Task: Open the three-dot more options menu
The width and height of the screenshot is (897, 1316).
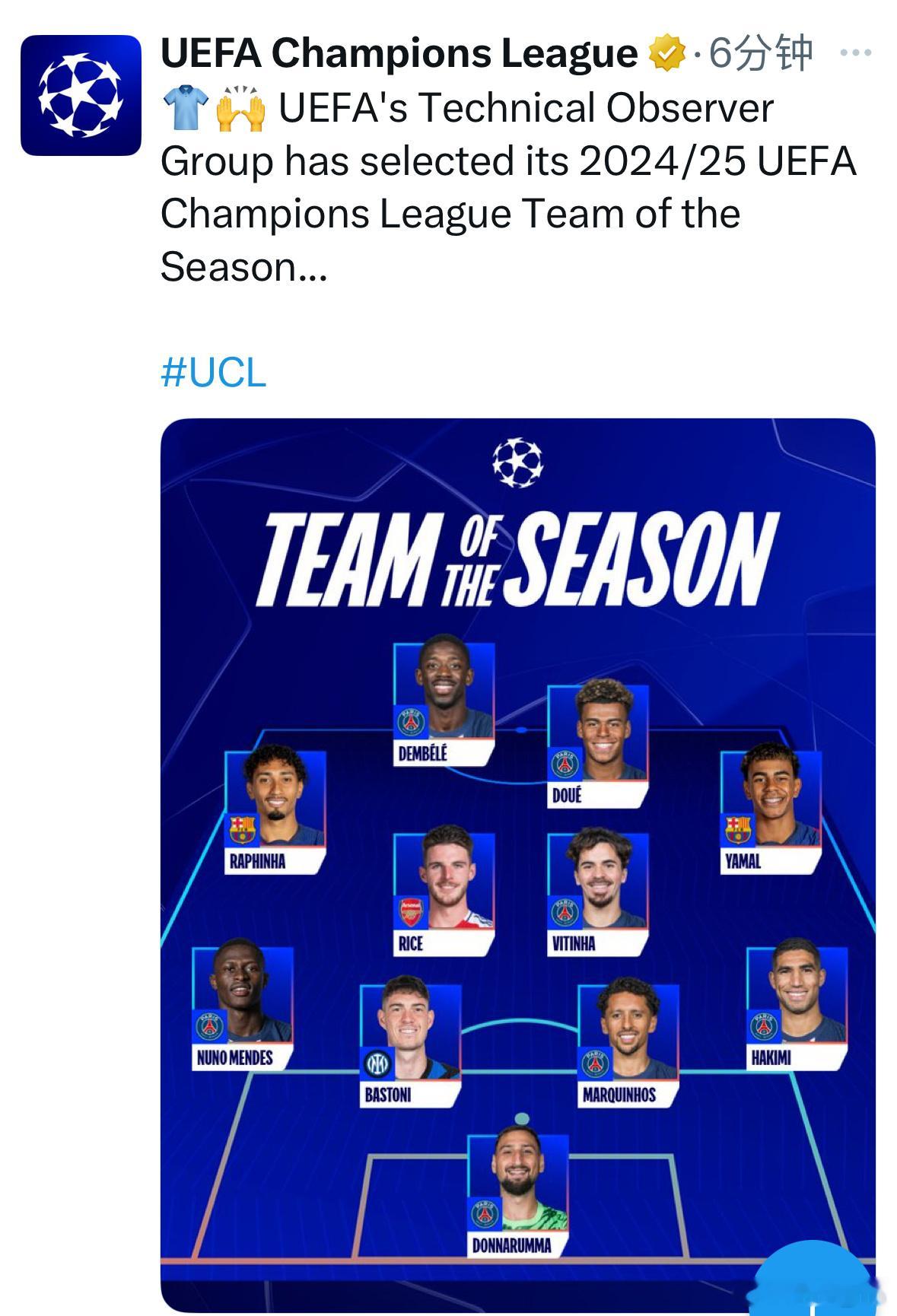Action: pyautogui.click(x=855, y=53)
